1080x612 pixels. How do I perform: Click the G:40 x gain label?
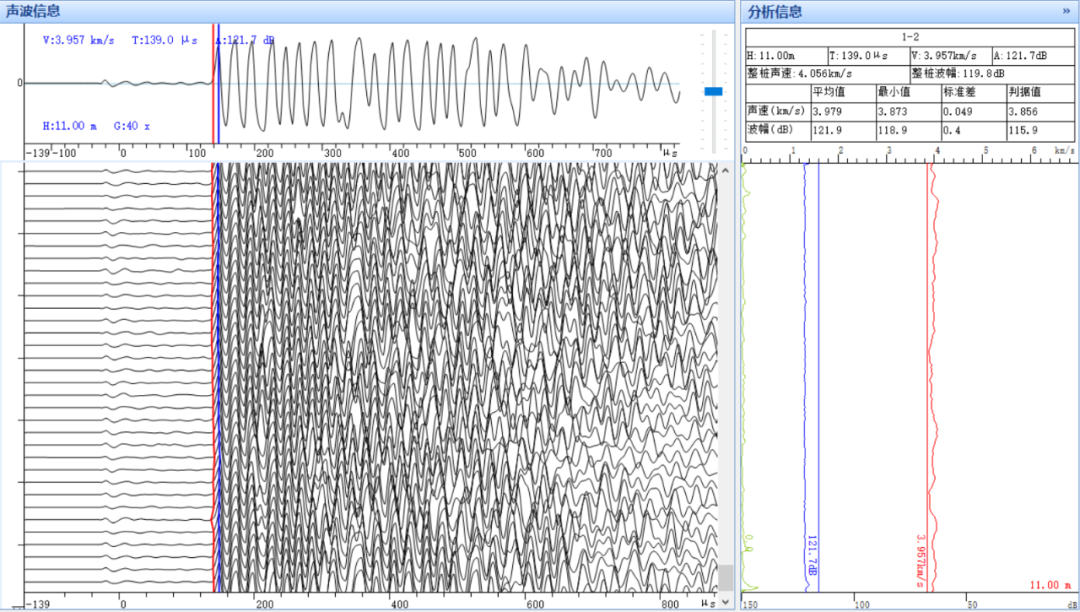(132, 126)
